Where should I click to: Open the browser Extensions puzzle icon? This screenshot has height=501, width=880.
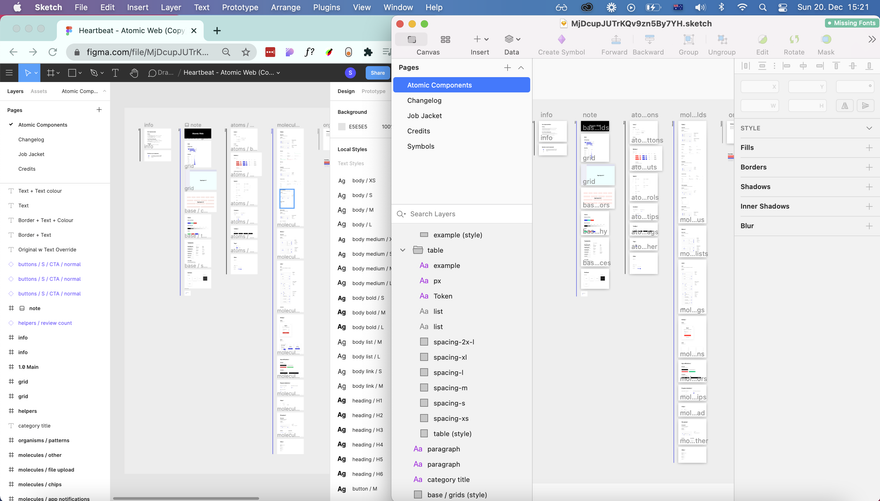tap(368, 52)
